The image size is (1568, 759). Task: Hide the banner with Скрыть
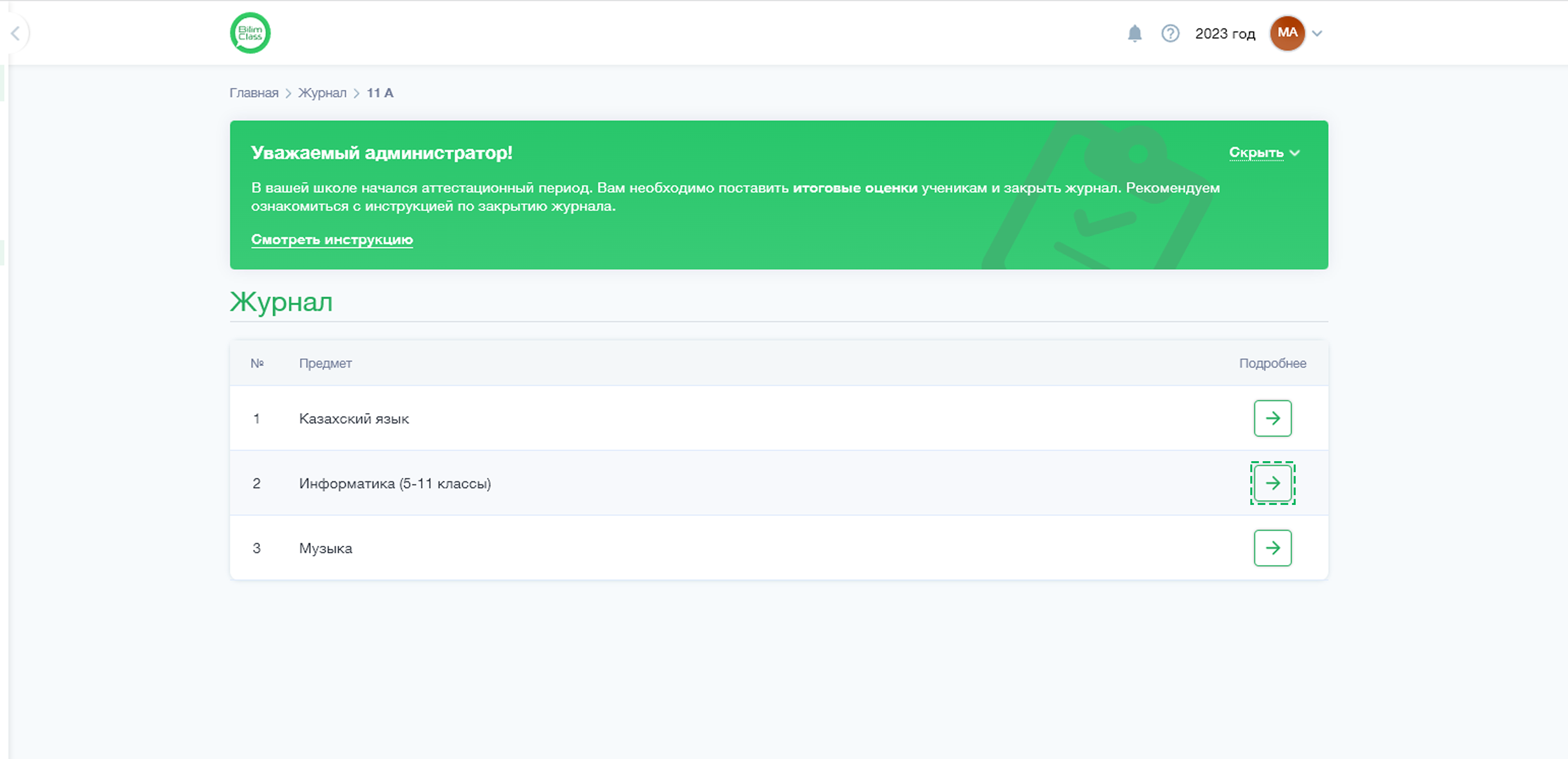[1264, 152]
